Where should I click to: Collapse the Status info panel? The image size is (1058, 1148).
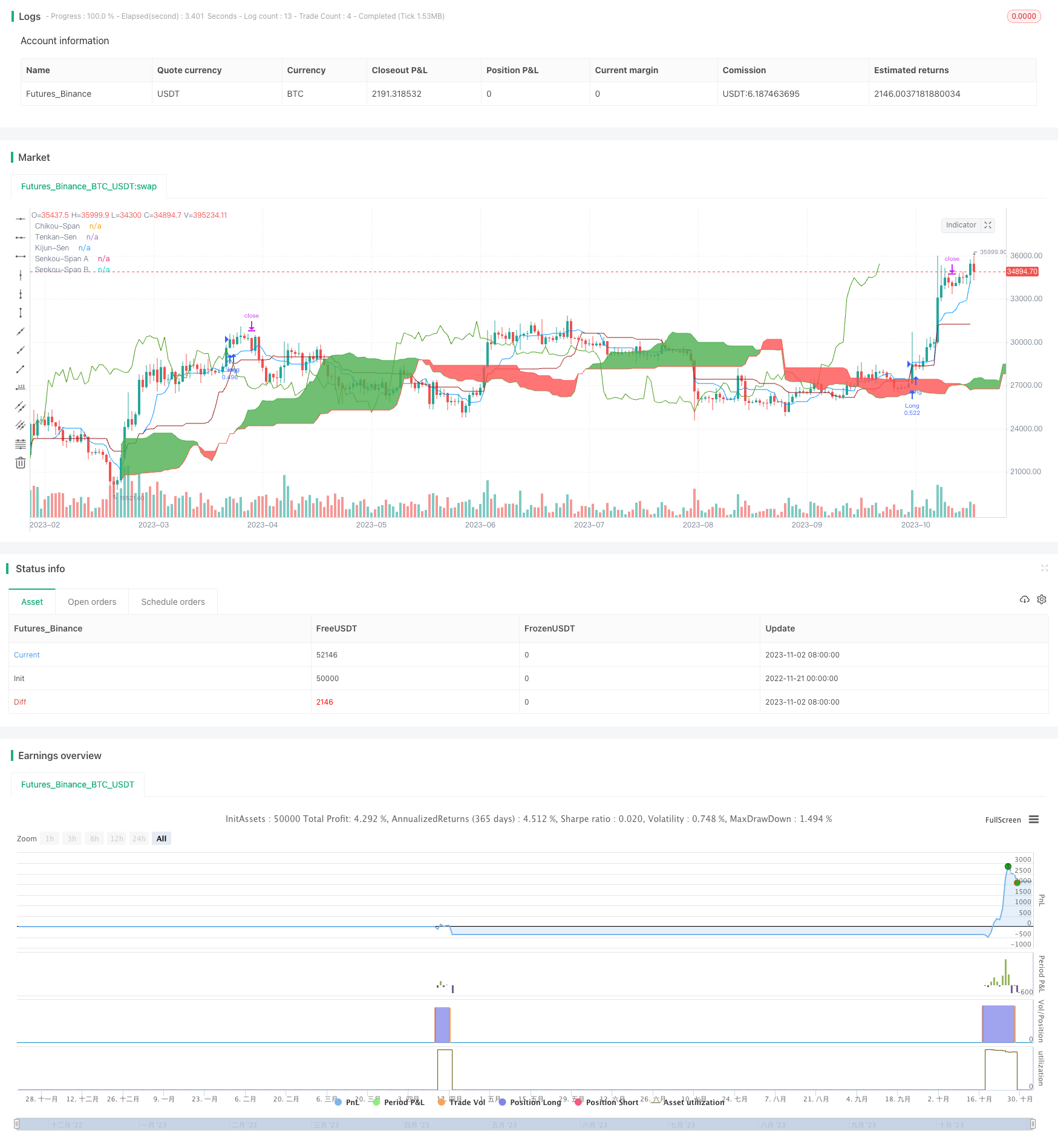[x=1045, y=569]
